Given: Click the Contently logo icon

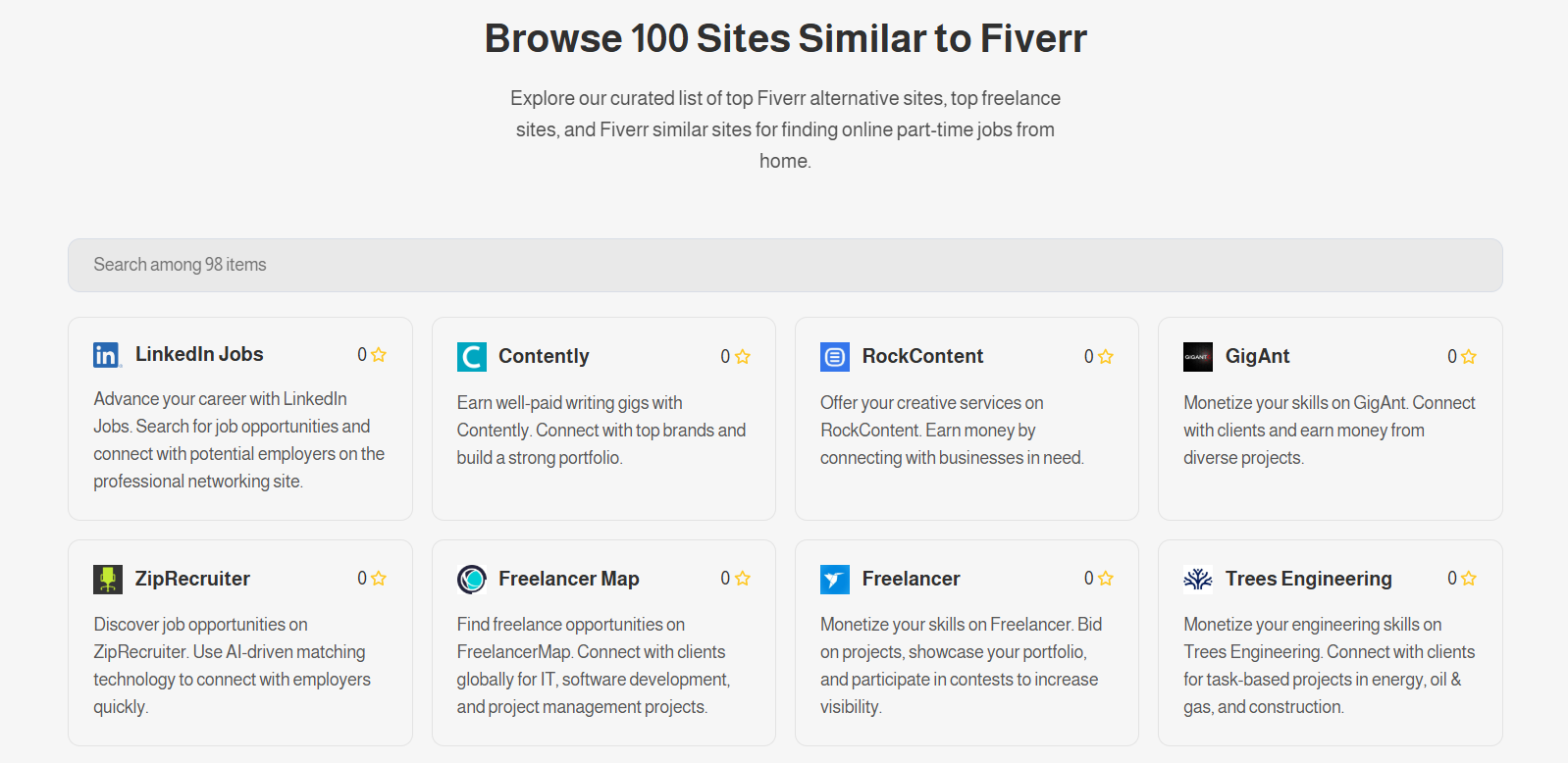Looking at the screenshot, I should 472,357.
